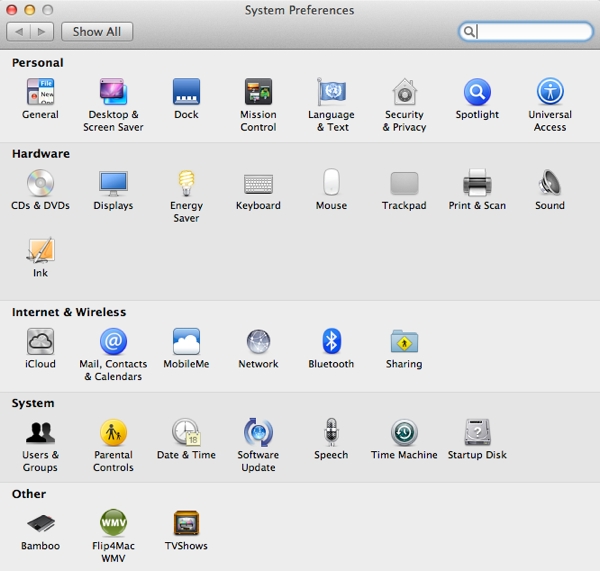The image size is (600, 571).
Task: Go forward with the right arrow button
Action: click(x=42, y=31)
